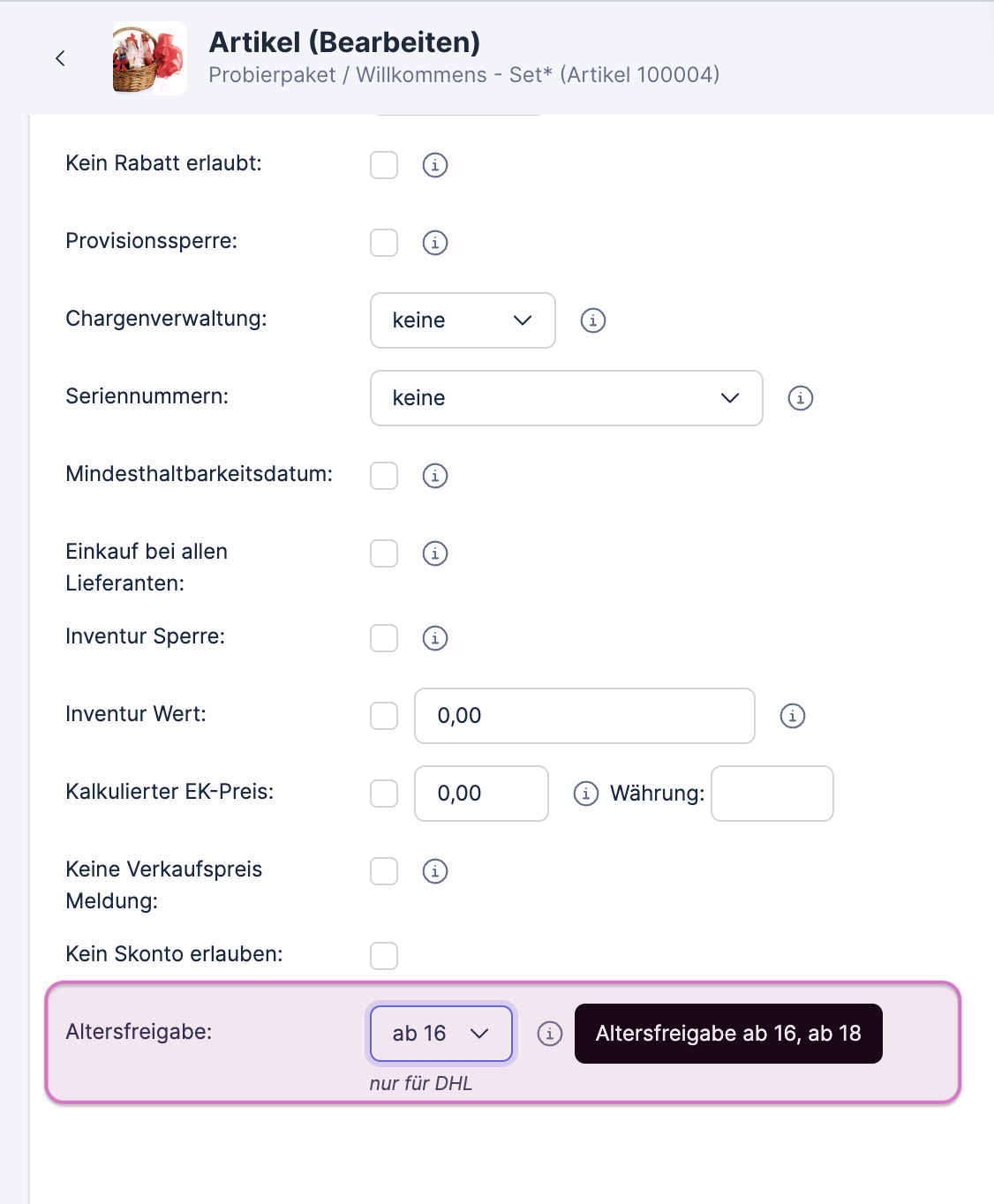Open the Altersfreigabe ab 16 dropdown
Screen dimensions: 994x1204
tap(441, 1034)
